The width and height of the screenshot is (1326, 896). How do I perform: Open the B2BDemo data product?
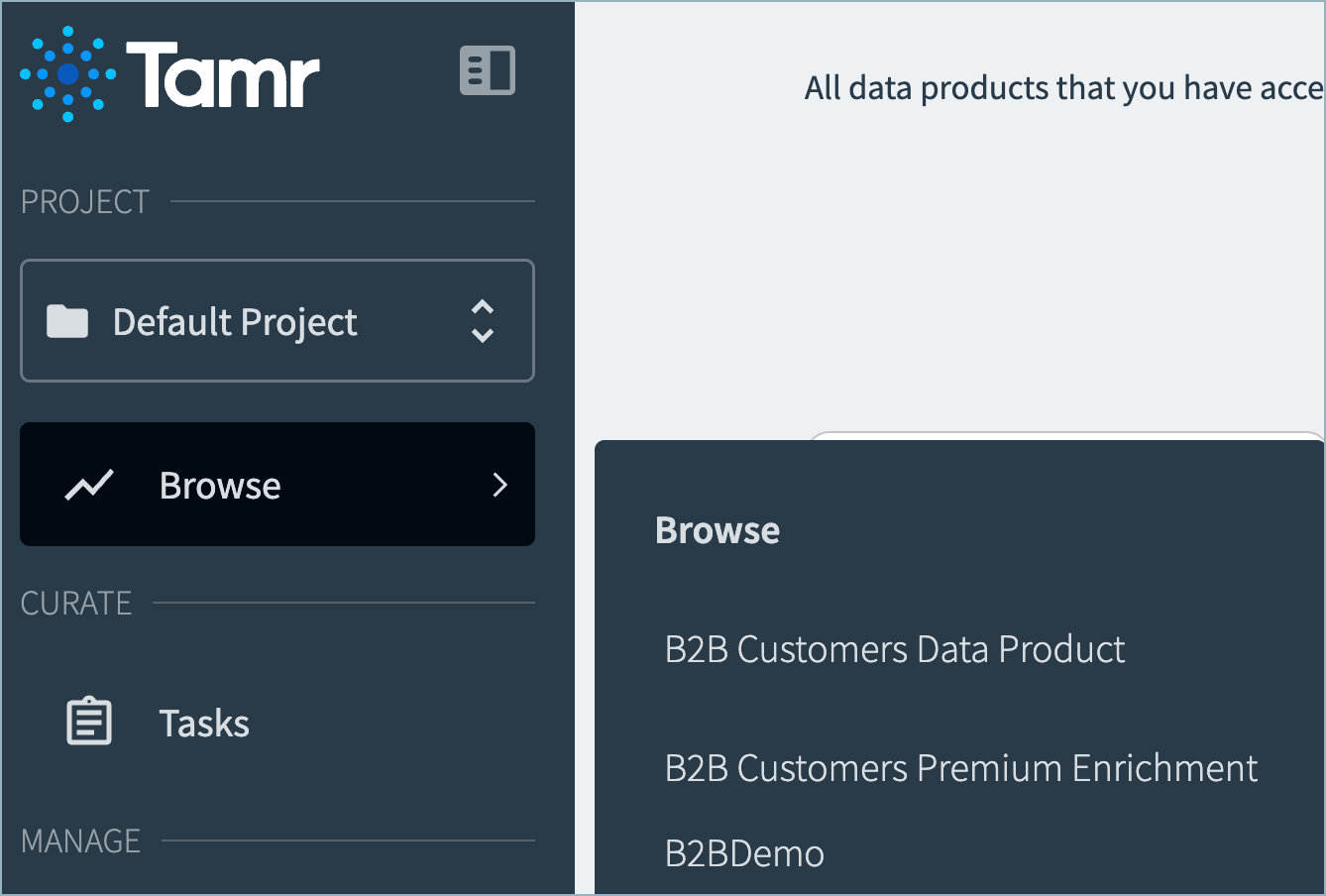[x=744, y=853]
